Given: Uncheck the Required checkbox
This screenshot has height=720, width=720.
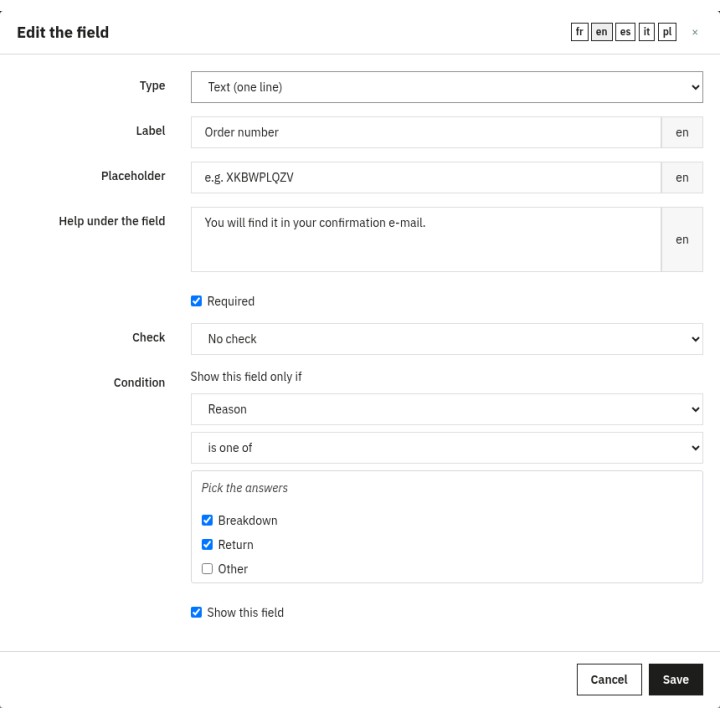Looking at the screenshot, I should (x=196, y=301).
